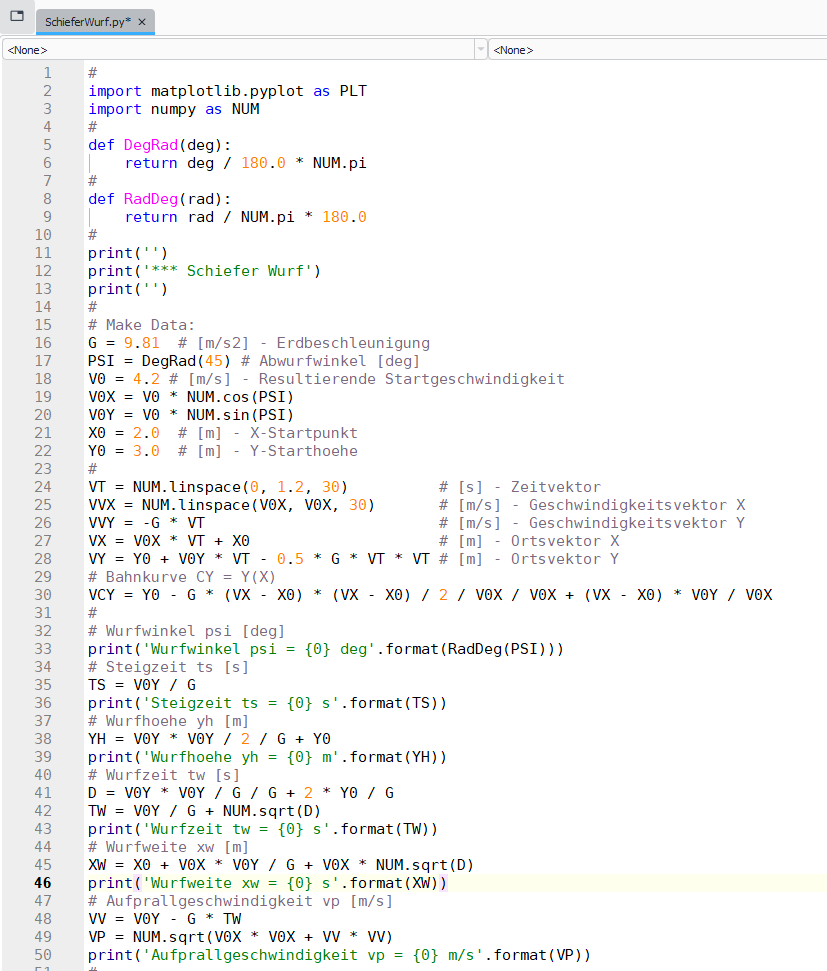Viewport: 827px width, 971px height.
Task: Click 'VP = NUM.sqrt(V0X * V0X' line
Action: click(240, 936)
